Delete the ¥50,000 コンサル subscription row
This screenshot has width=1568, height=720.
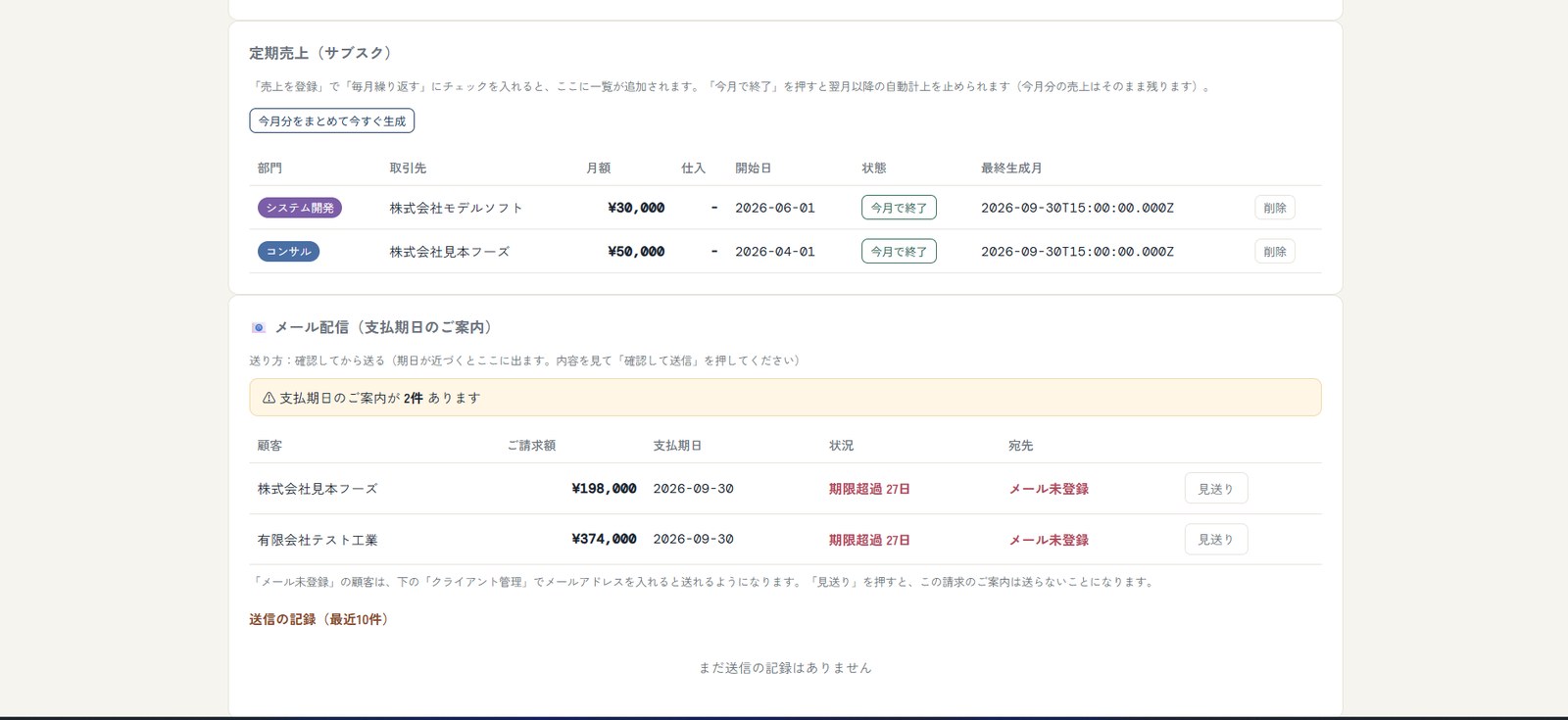[x=1275, y=252]
